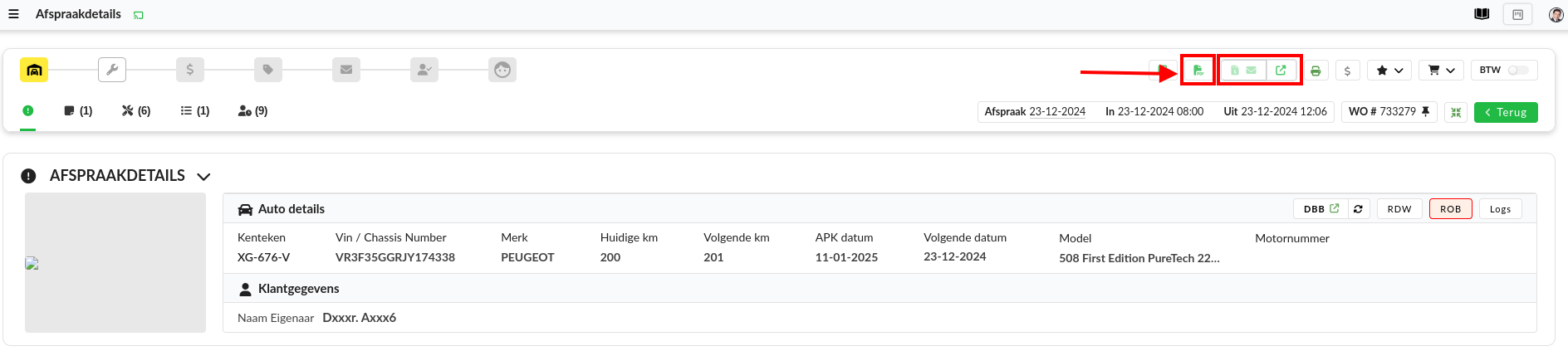The width and height of the screenshot is (1568, 356).
Task: Open the book manual icon
Action: [x=1482, y=14]
